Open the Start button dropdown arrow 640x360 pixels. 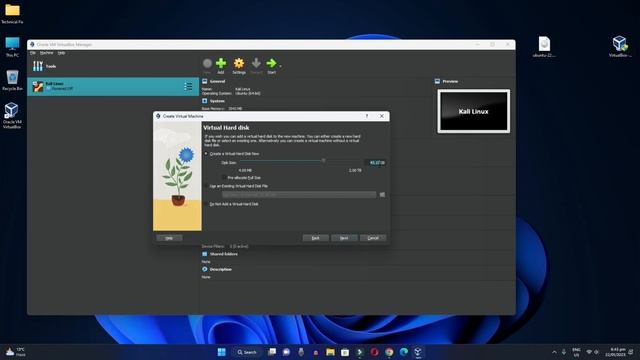pyautogui.click(x=280, y=66)
